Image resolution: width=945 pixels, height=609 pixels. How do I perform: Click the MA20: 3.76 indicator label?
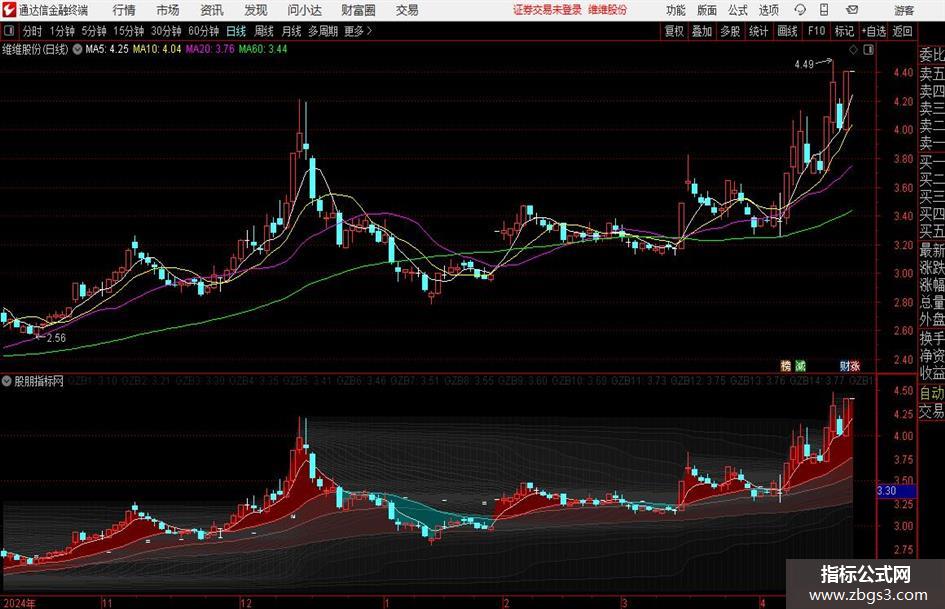210,49
